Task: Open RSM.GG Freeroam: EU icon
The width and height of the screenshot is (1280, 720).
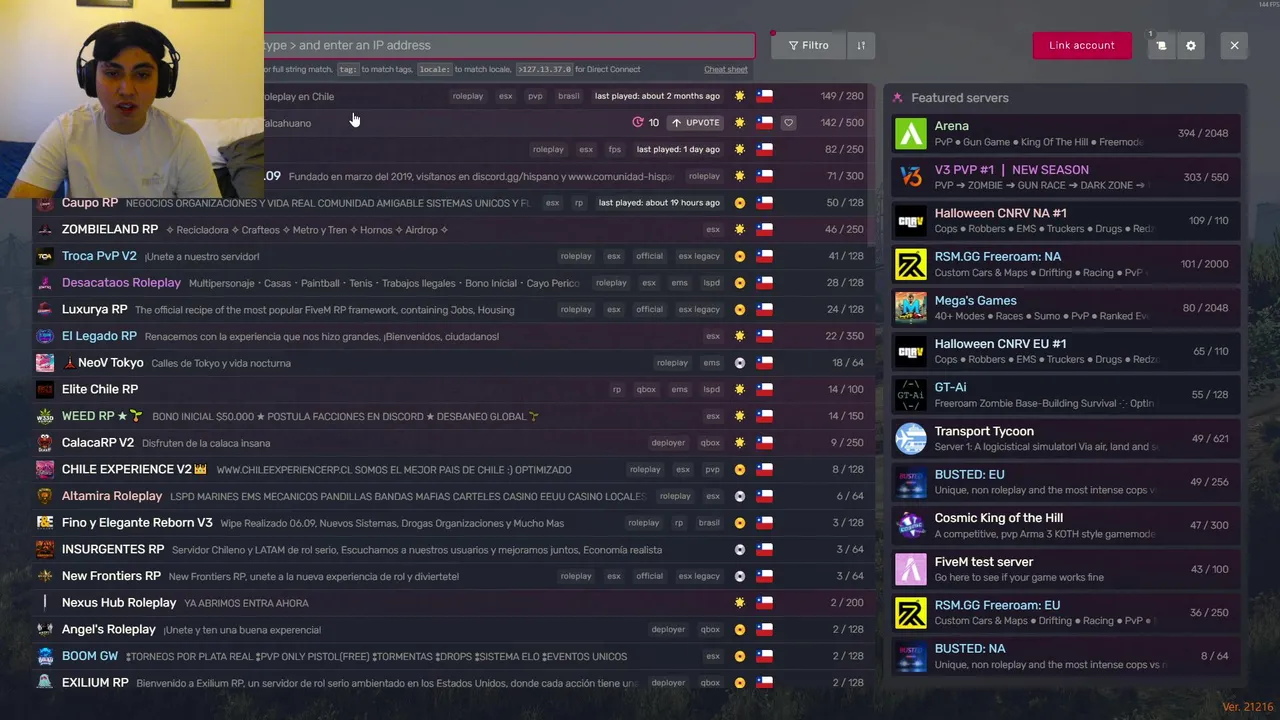Action: click(x=910, y=612)
